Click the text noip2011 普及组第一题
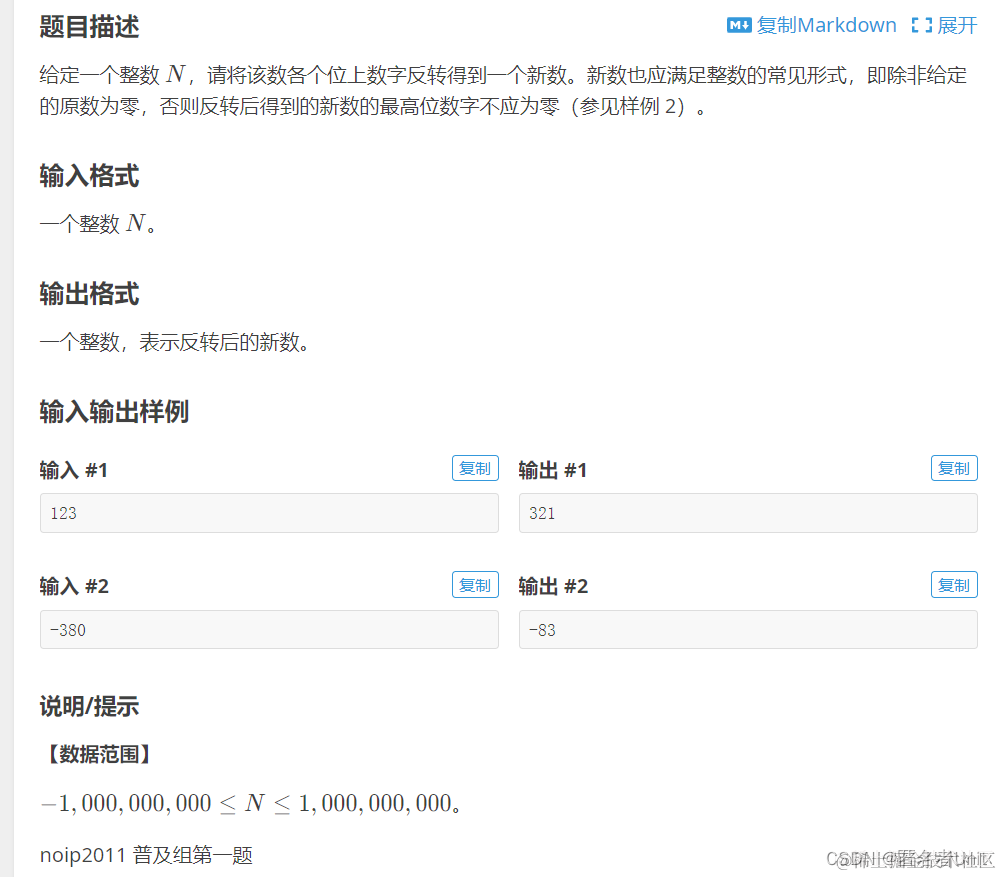The height and width of the screenshot is (877, 1002). click(x=146, y=855)
